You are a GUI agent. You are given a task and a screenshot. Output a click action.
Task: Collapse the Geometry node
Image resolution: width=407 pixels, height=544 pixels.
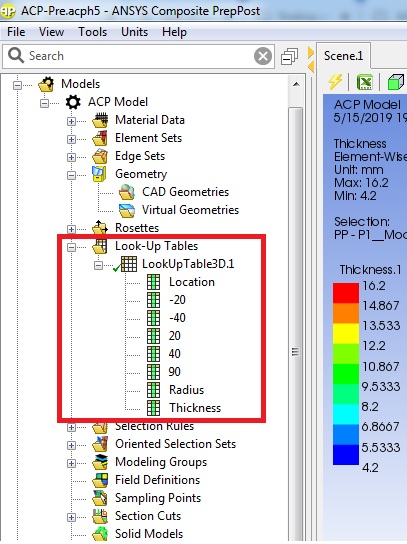point(71,175)
